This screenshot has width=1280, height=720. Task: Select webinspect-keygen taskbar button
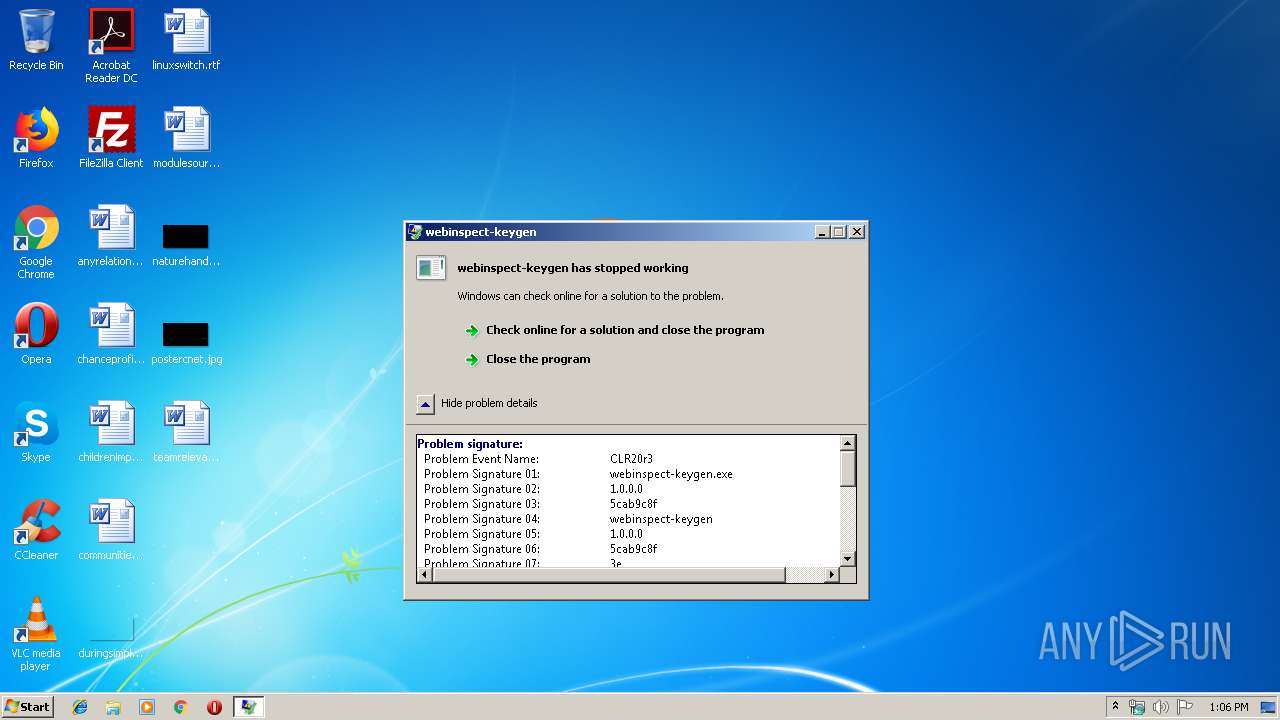pyautogui.click(x=248, y=707)
